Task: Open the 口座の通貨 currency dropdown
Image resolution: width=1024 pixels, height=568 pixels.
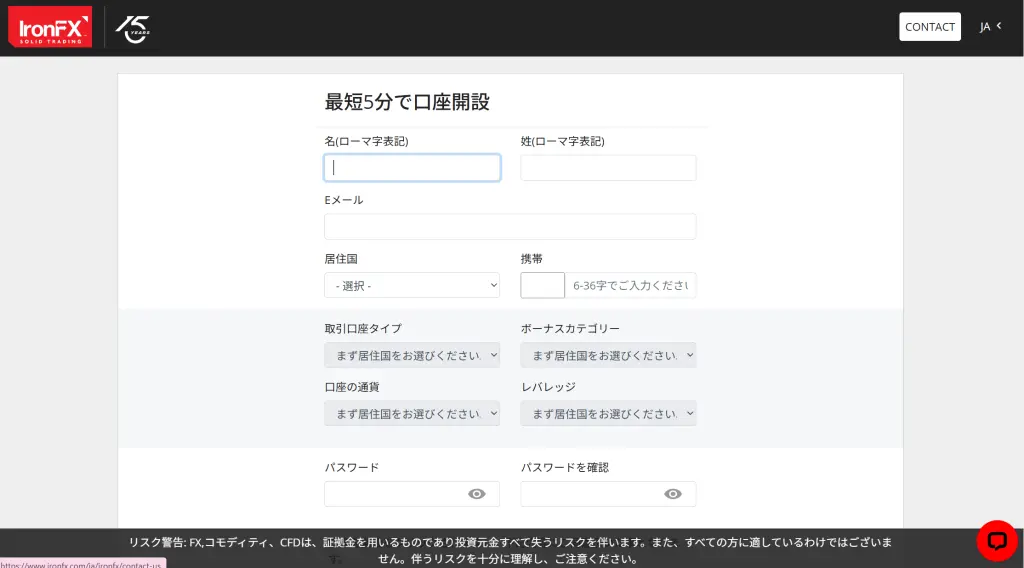Action: point(411,414)
